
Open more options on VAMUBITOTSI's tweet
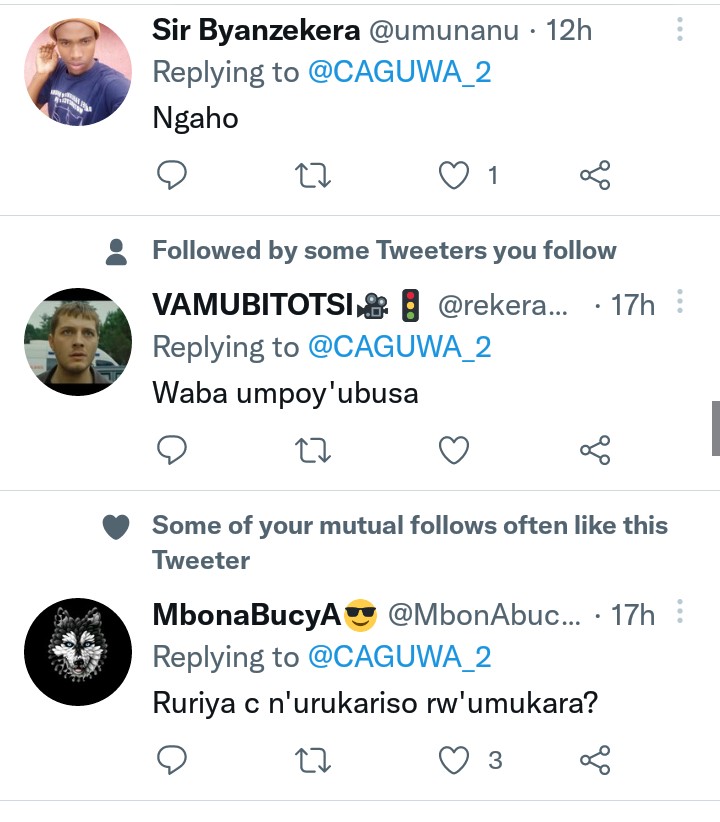pos(680,303)
